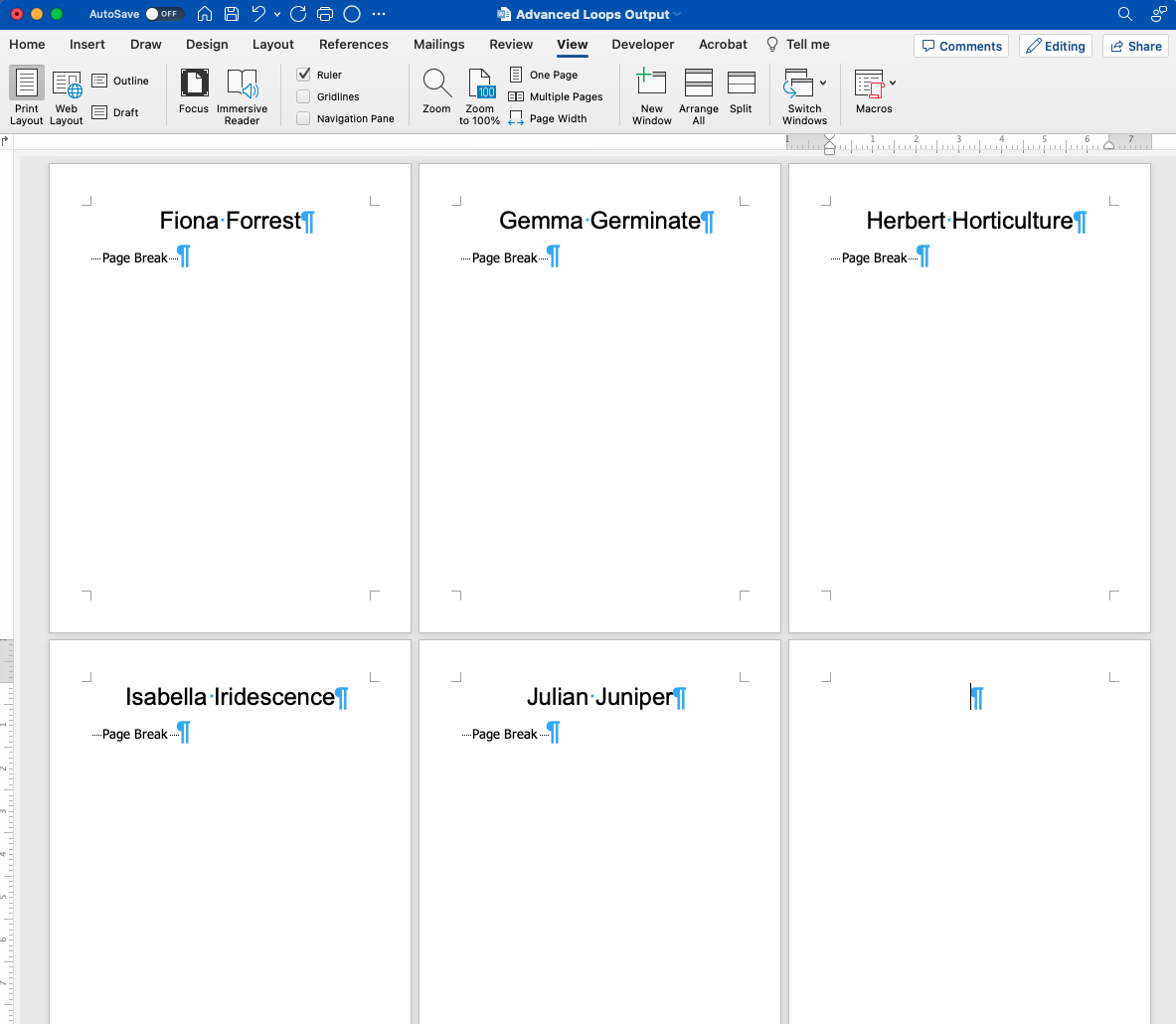Click the Save icon in title bar

(232, 14)
